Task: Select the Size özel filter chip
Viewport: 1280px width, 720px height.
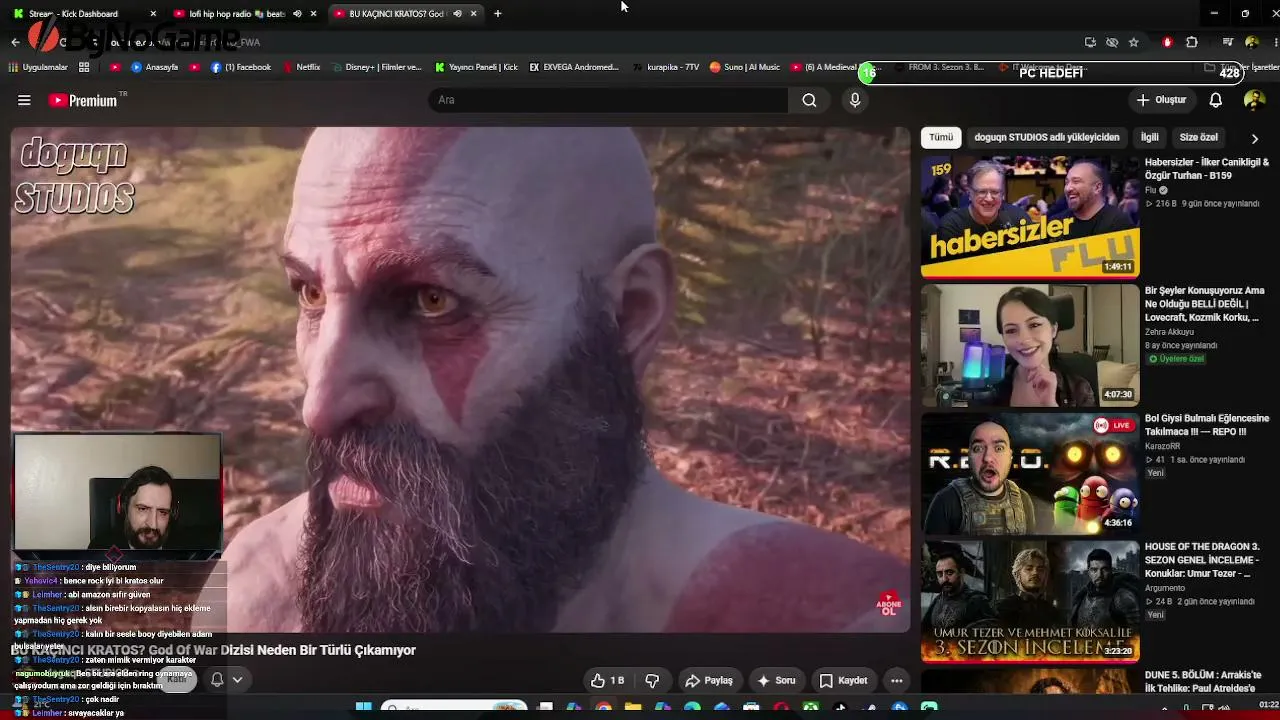Action: 1199,138
